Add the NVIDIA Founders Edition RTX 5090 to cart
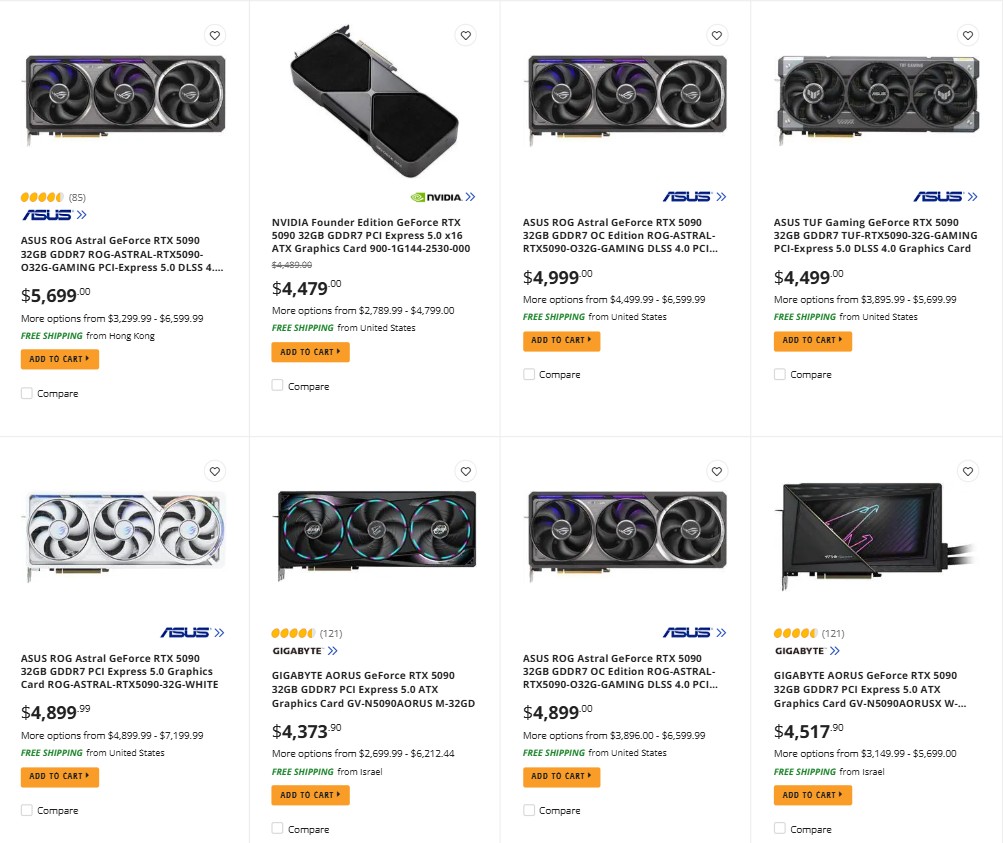This screenshot has height=843, width=1003. pyautogui.click(x=310, y=352)
